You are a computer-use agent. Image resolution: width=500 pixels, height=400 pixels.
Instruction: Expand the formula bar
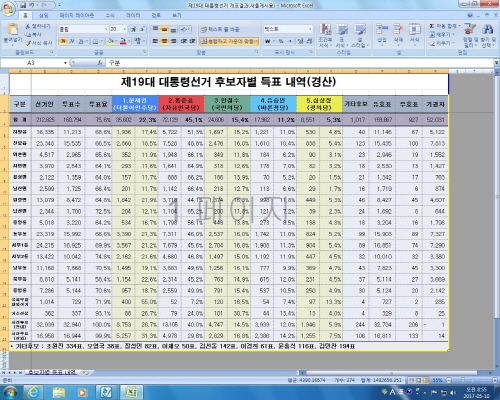tap(496, 63)
